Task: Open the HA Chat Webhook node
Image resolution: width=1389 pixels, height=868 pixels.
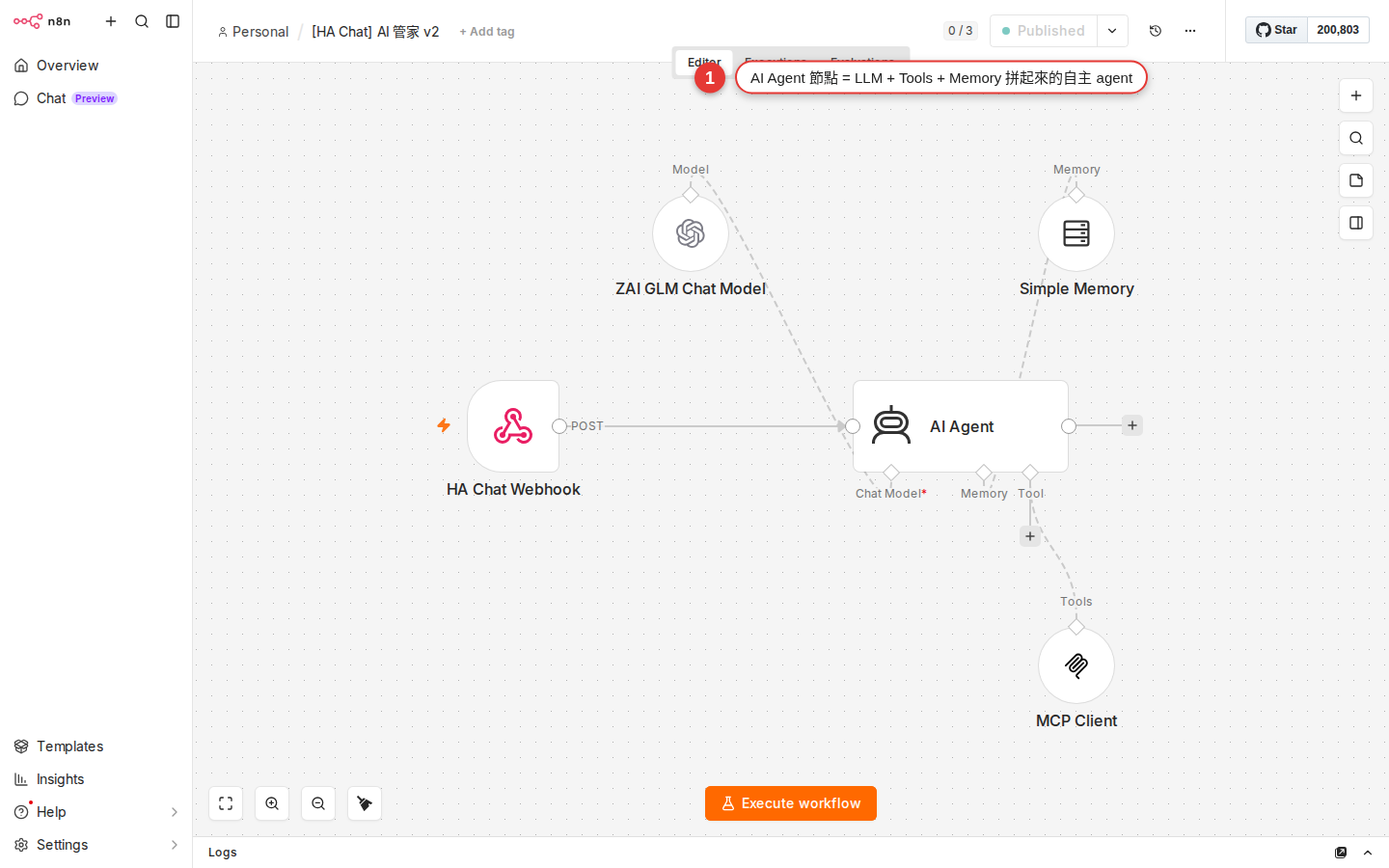Action: [513, 426]
